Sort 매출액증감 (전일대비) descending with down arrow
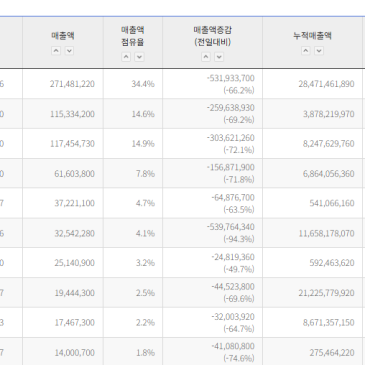Screen dimensions: 365x365 [219, 57]
